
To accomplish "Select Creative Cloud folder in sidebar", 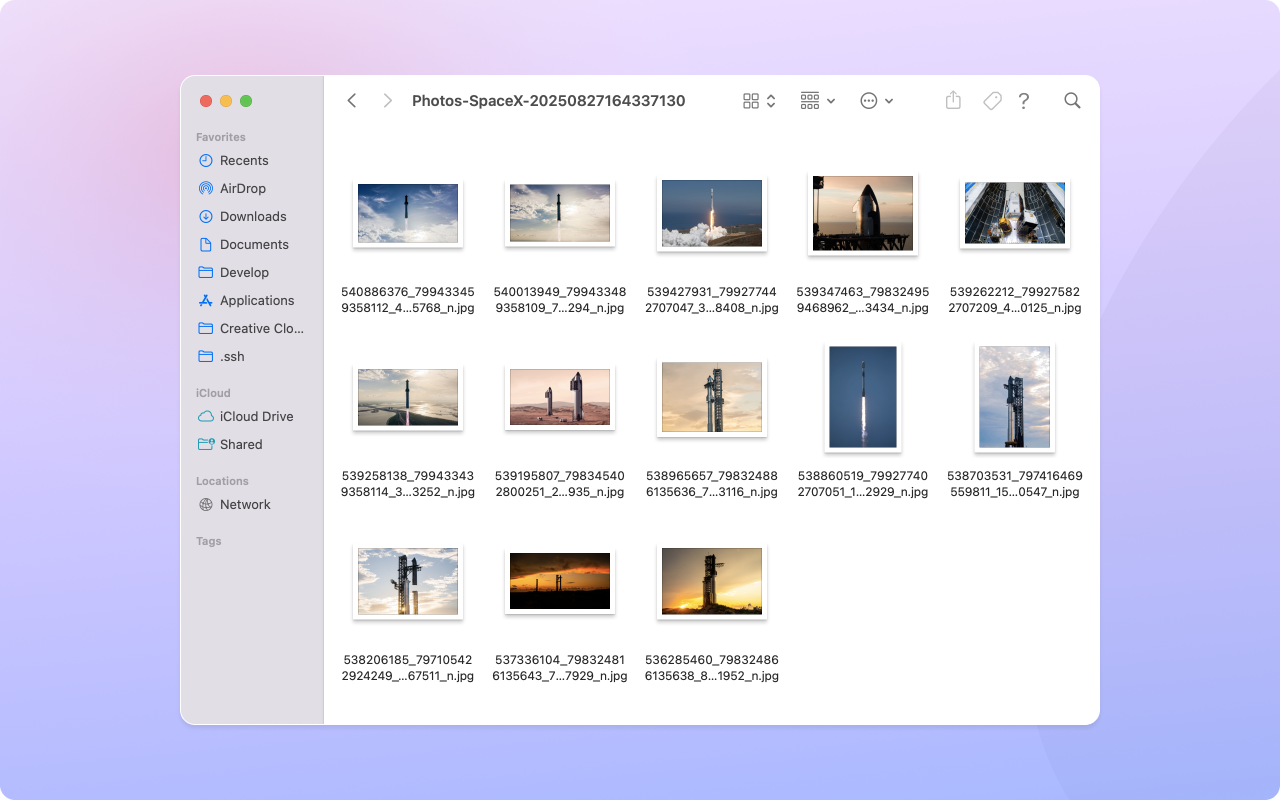I will pos(252,328).
